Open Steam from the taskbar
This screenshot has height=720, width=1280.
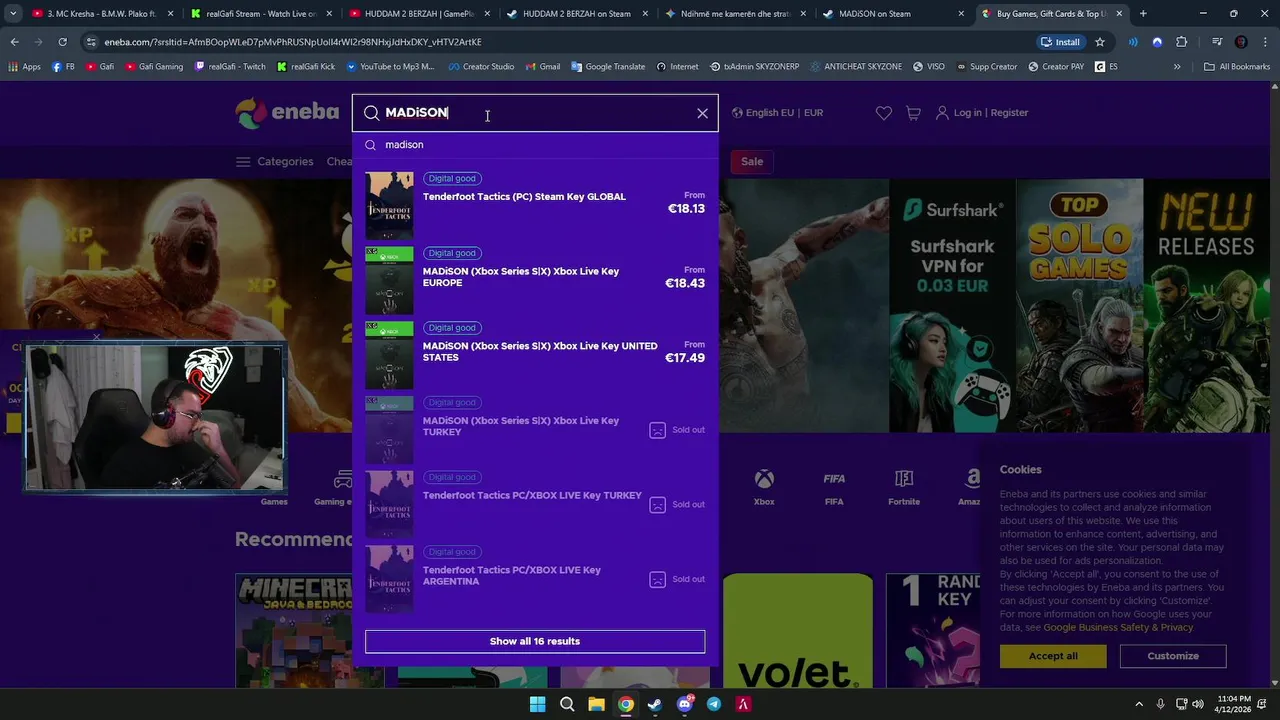pyautogui.click(x=655, y=704)
